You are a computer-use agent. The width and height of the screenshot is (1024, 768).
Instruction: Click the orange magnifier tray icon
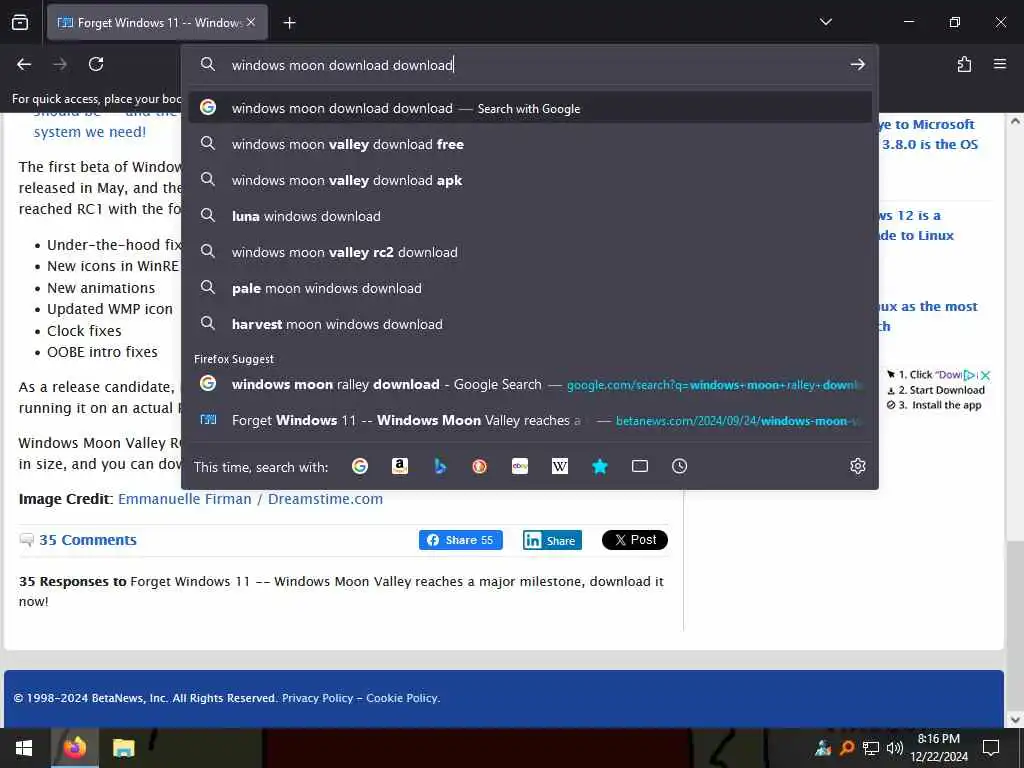point(847,748)
